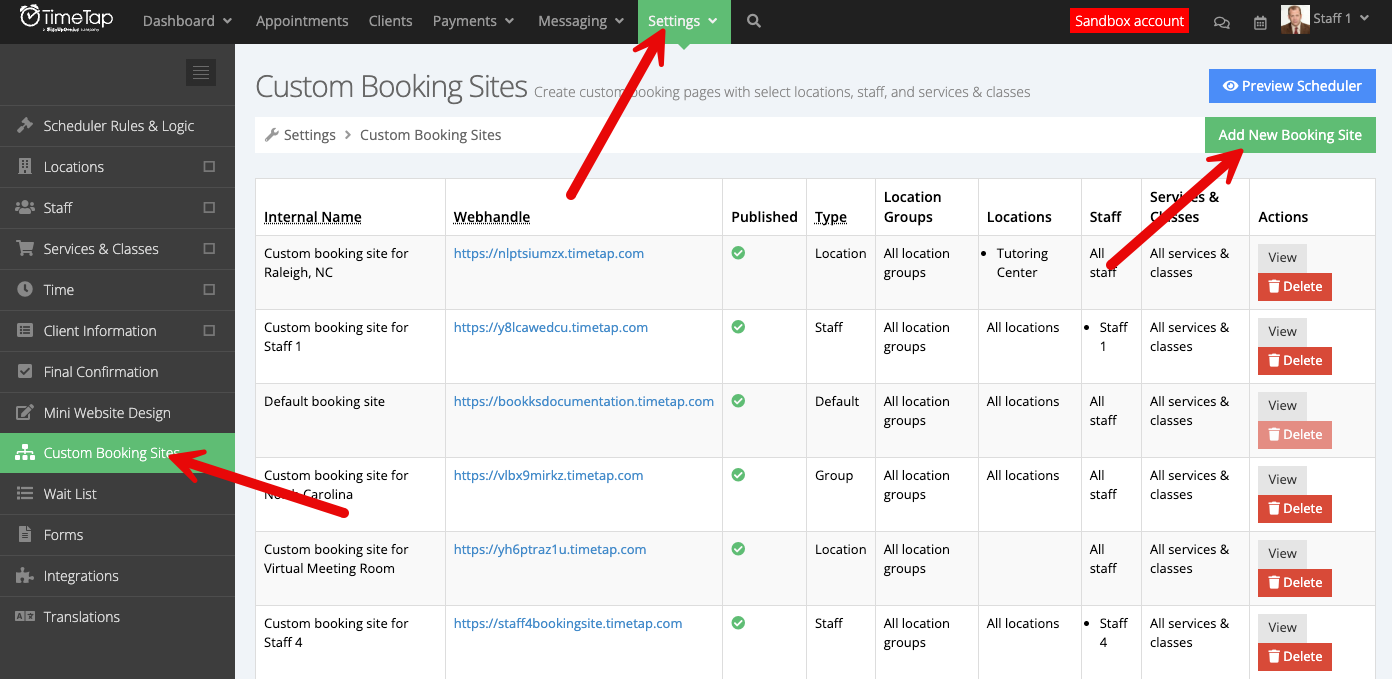
Task: Delete the Staff 1 booking site
Action: 1295,360
